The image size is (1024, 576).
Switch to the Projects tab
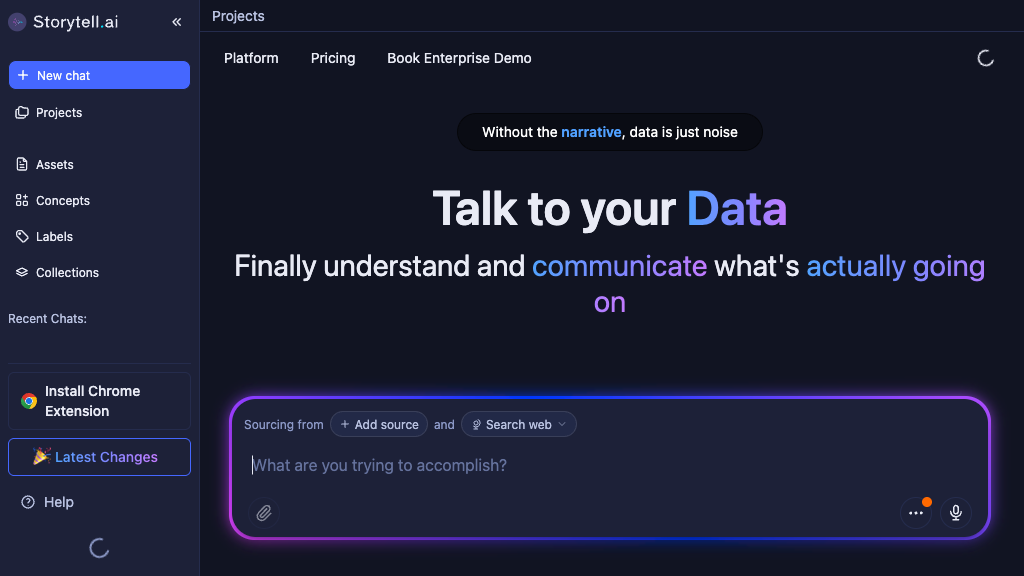coord(237,16)
